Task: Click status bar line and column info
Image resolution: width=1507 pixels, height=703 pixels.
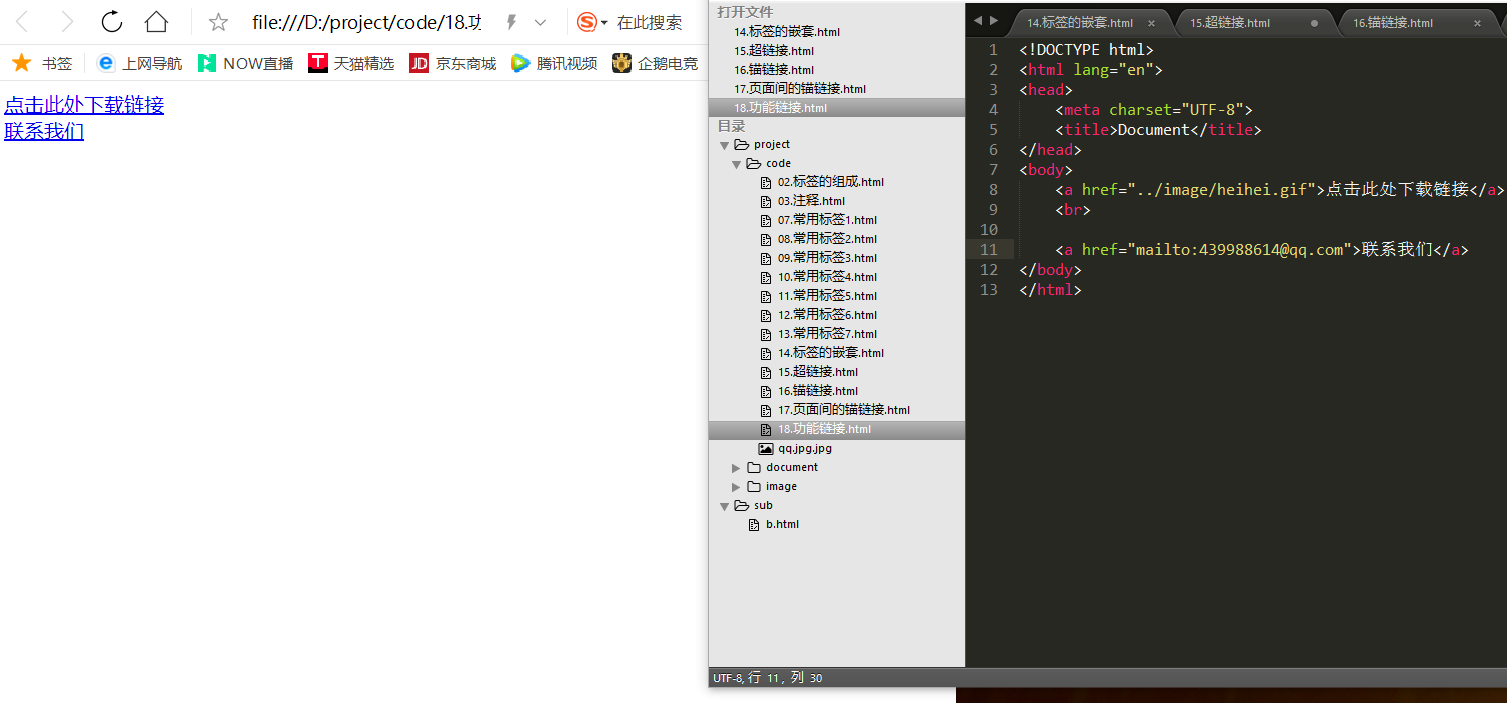Action: point(785,678)
